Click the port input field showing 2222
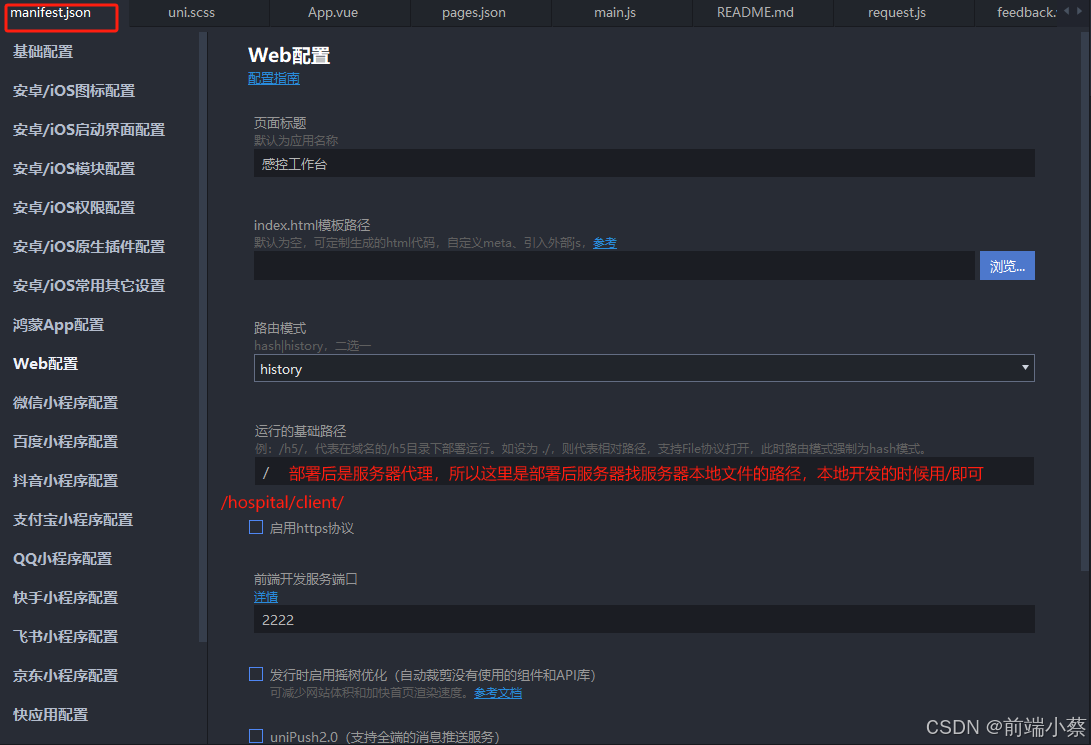This screenshot has height=745, width=1091. pos(644,618)
